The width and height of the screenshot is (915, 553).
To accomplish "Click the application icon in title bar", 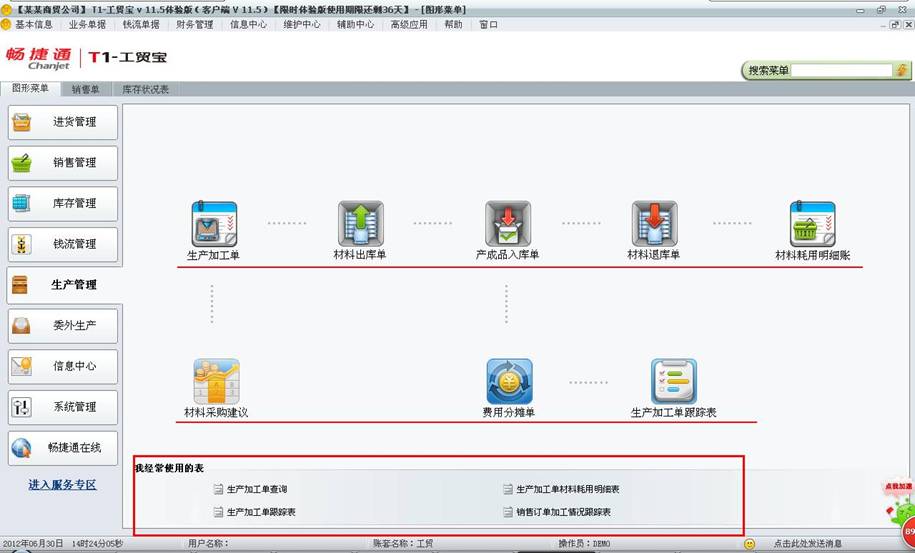I will tap(6, 10).
